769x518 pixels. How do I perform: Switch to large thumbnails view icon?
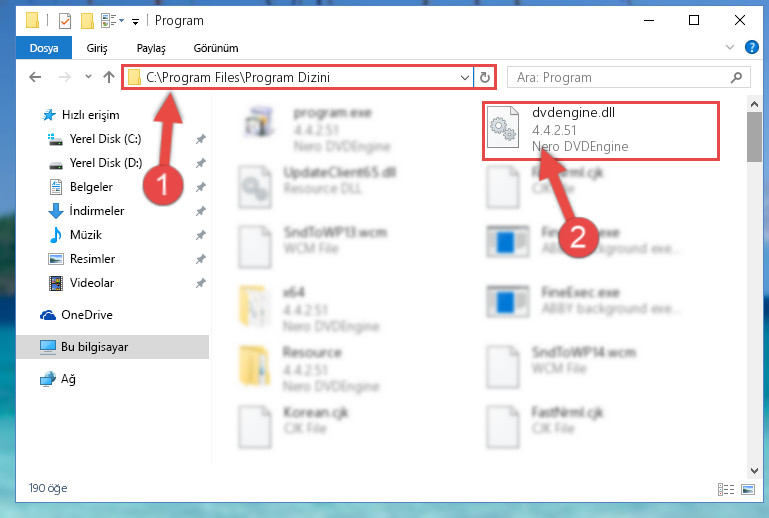[x=748, y=489]
